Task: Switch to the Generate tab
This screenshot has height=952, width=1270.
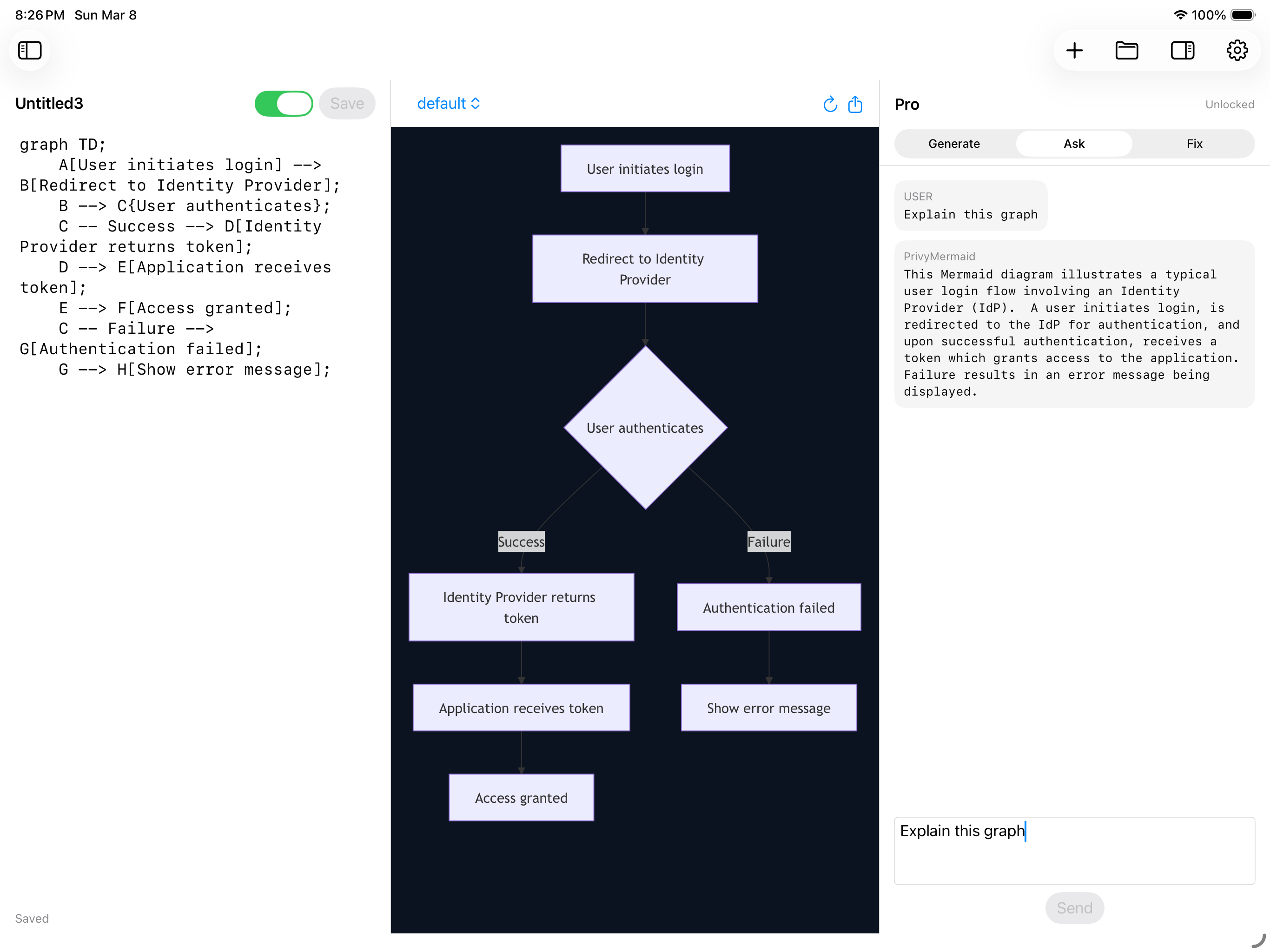Action: coord(953,144)
